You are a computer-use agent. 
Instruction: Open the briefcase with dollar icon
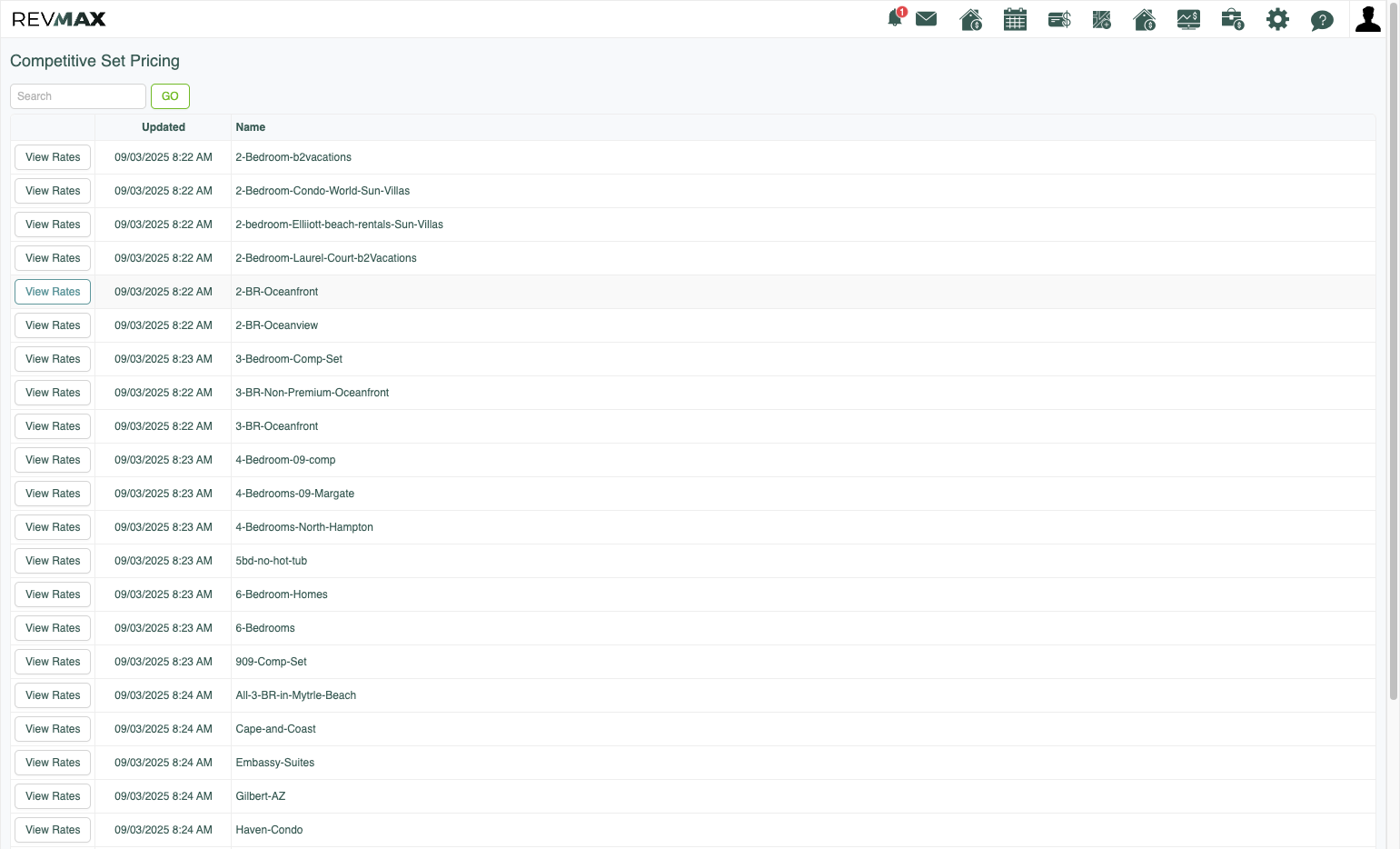pos(1233,19)
